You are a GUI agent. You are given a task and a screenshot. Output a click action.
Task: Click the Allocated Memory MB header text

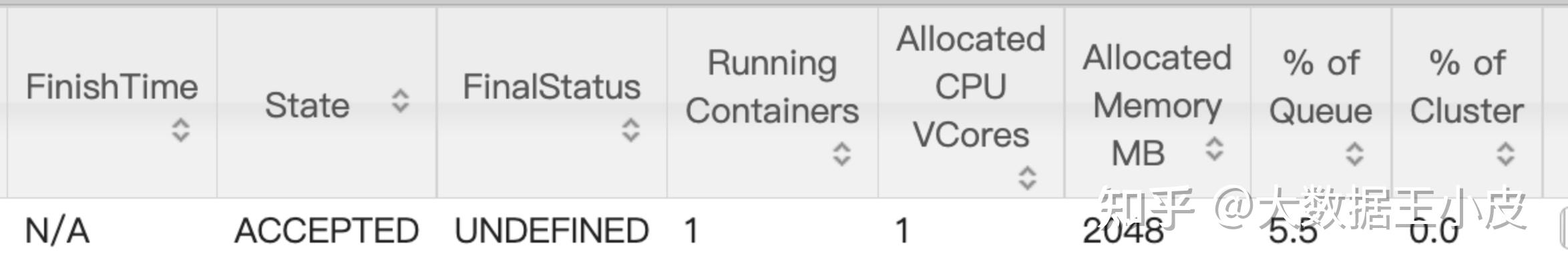1157,105
